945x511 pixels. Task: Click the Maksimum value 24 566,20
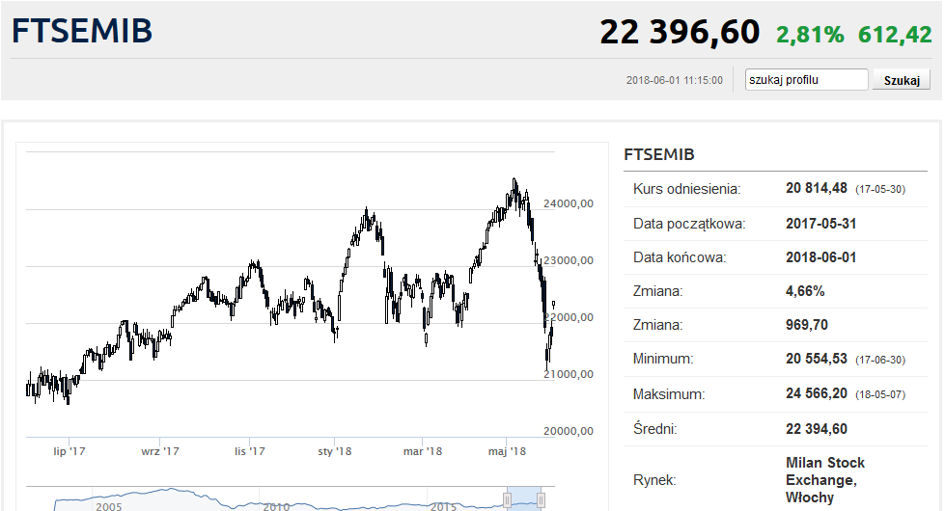coord(816,393)
